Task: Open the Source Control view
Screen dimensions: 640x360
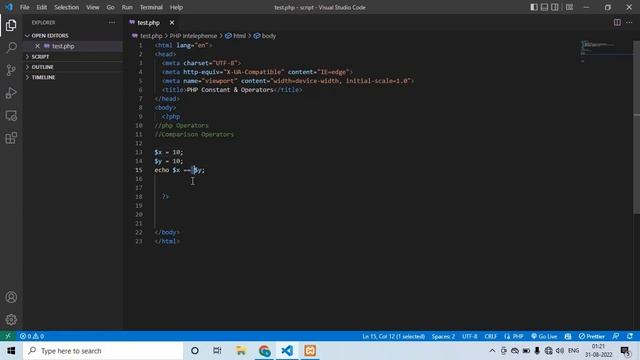Action: click(11, 70)
